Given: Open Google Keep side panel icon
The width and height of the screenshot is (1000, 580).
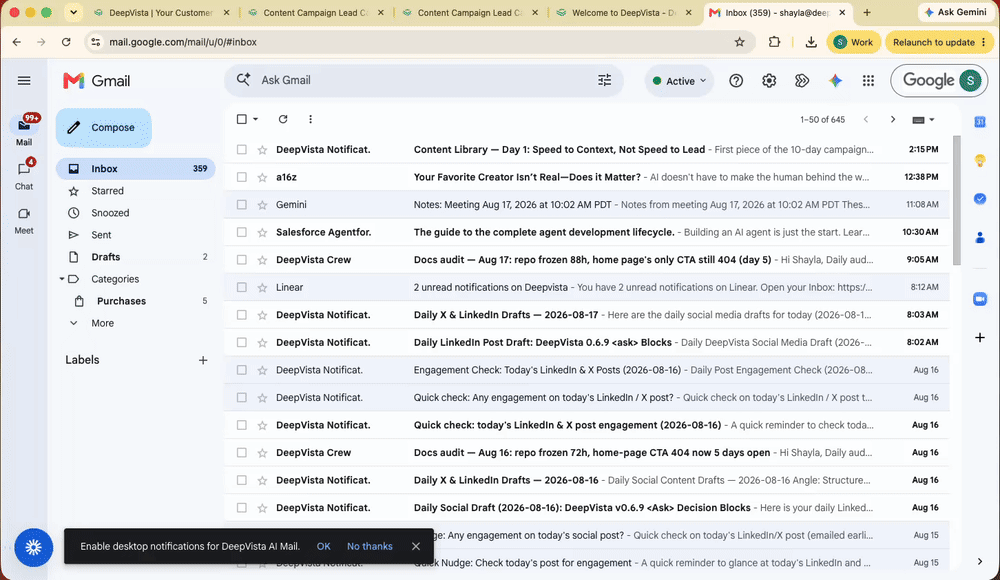Looking at the screenshot, I should pyautogui.click(x=980, y=160).
